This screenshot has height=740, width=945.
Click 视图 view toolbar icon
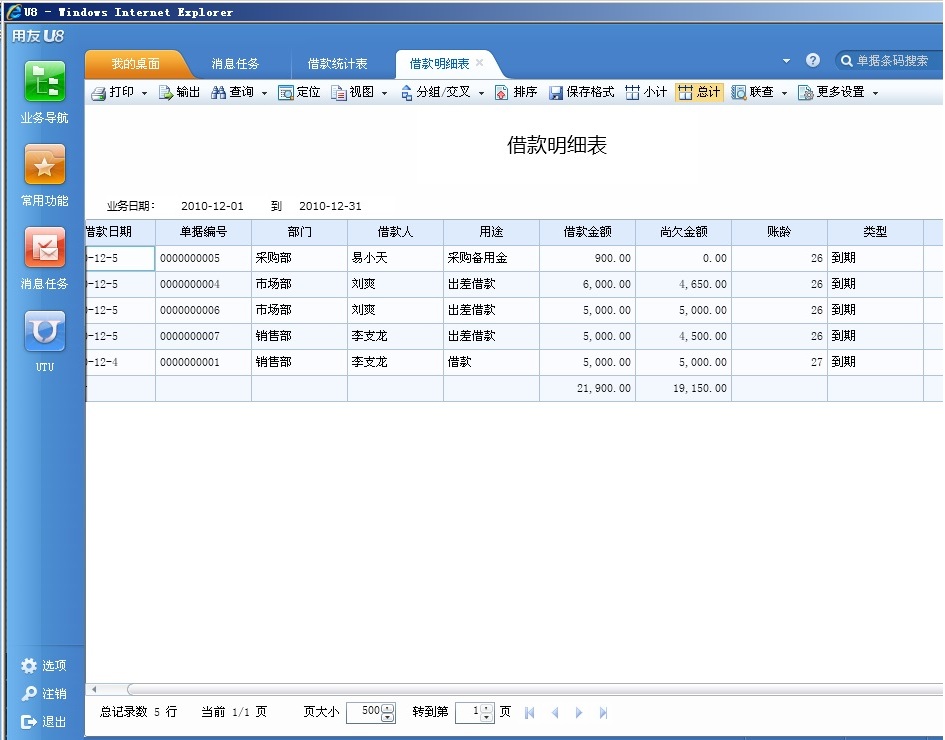tap(339, 93)
